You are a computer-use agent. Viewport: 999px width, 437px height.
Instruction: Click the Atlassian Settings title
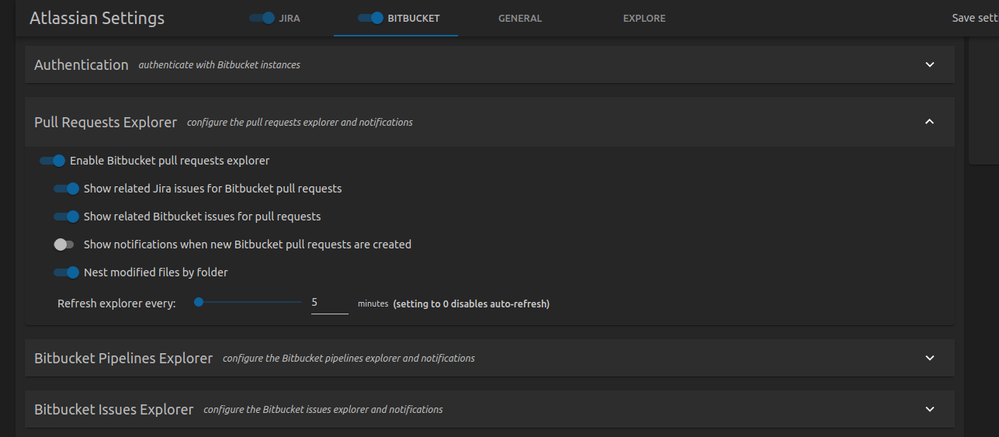tap(97, 18)
